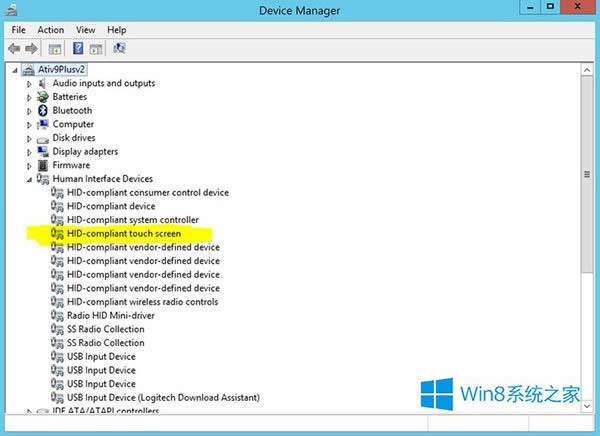Click the Forward arrow toolbar icon
Image resolution: width=600 pixels, height=436 pixels.
tap(32, 48)
